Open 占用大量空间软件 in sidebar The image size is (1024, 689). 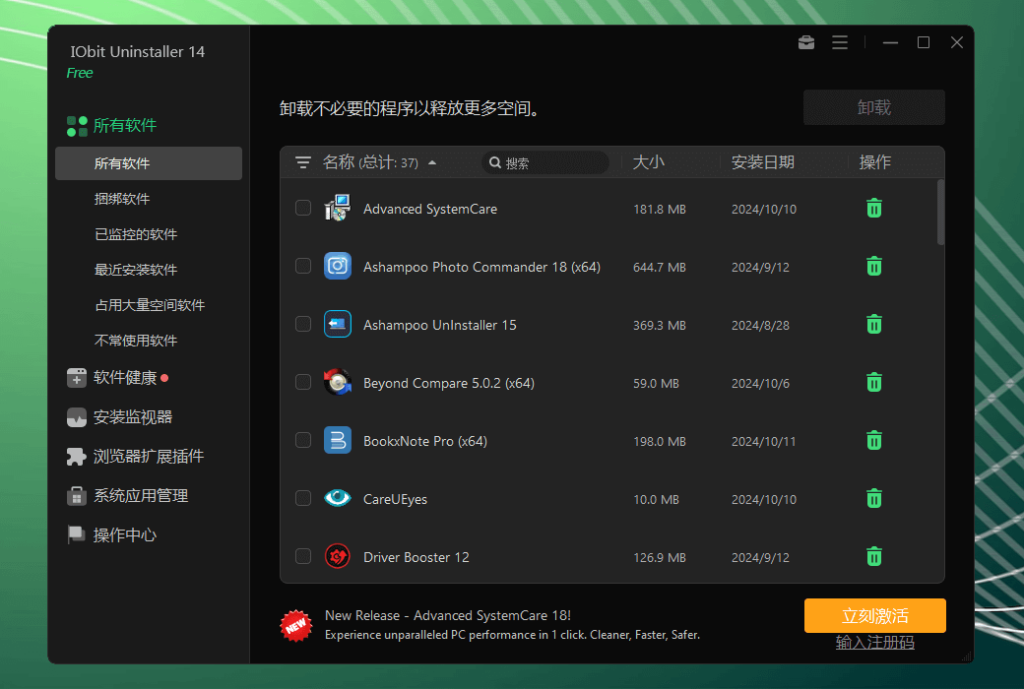point(150,305)
